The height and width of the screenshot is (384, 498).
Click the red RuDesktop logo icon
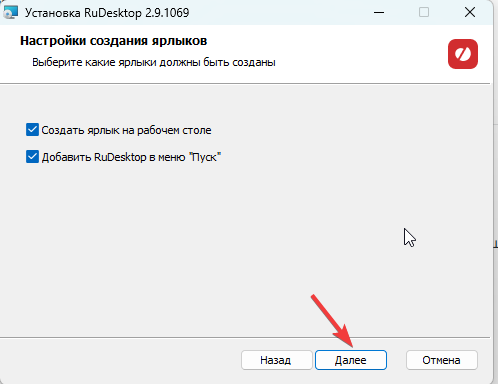[x=463, y=54]
